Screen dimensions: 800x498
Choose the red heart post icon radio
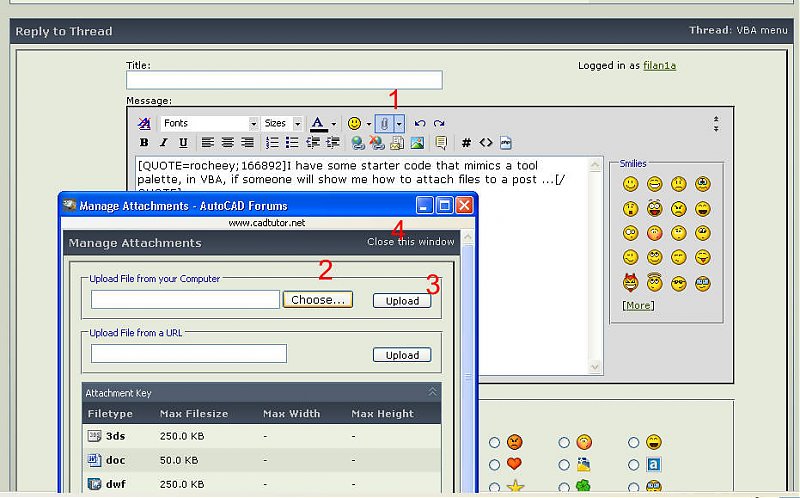(495, 465)
